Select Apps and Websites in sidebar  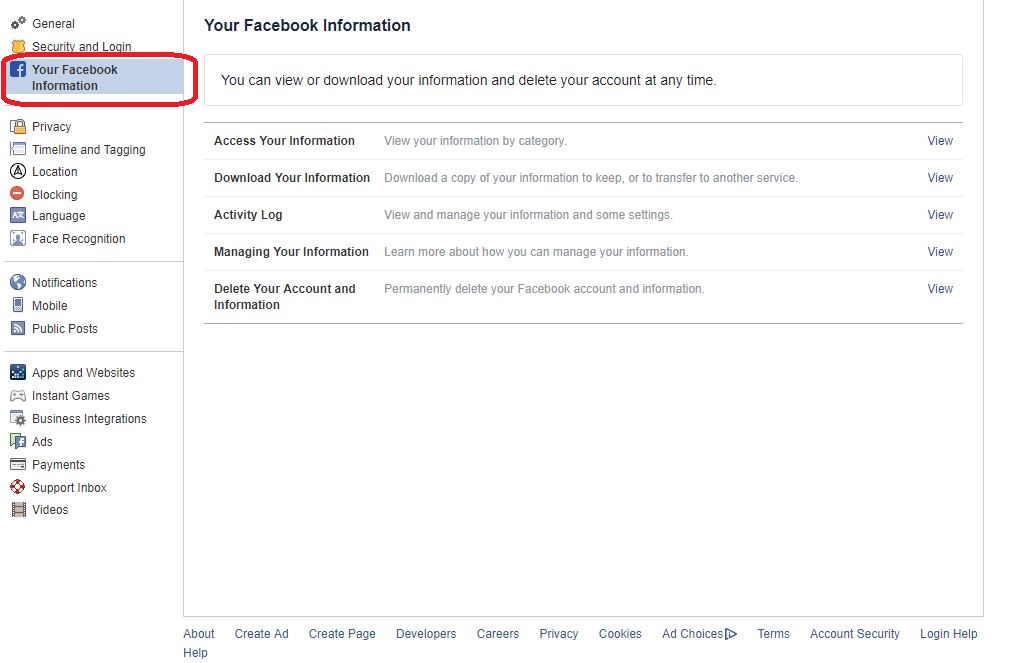[x=83, y=373]
